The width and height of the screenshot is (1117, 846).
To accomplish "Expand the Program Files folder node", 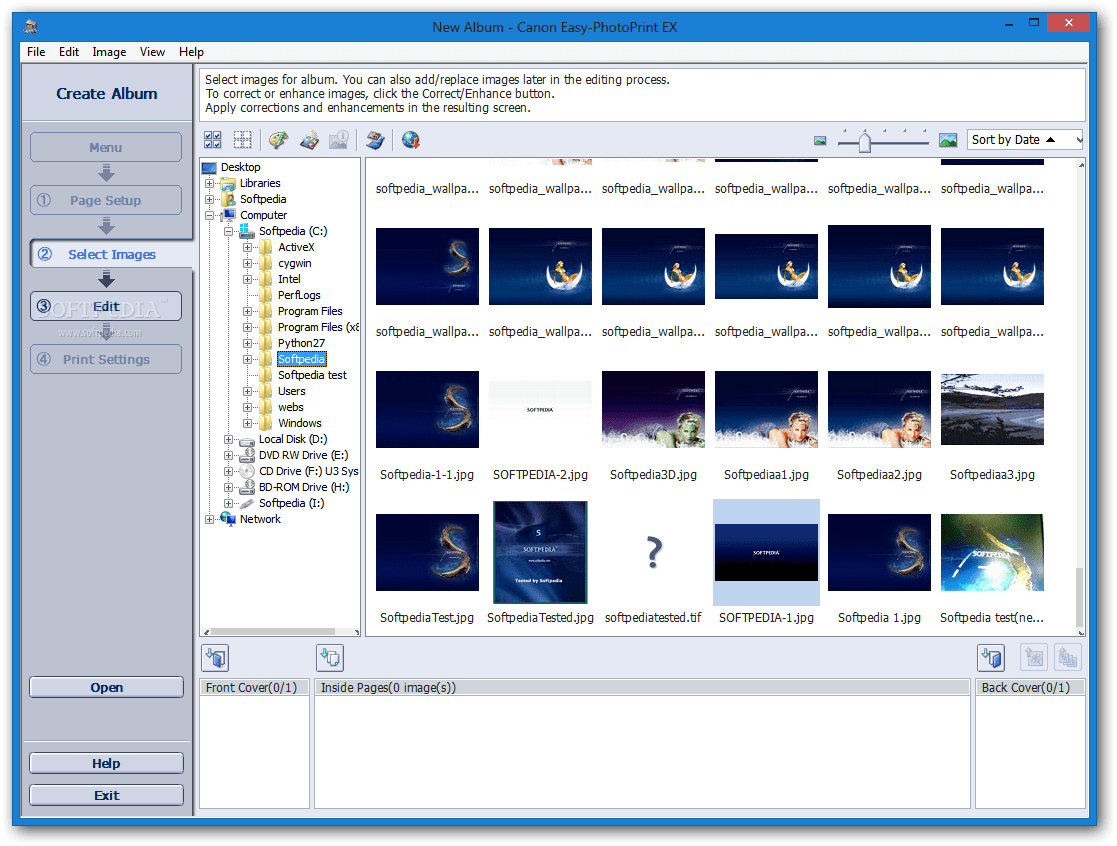I will (247, 311).
